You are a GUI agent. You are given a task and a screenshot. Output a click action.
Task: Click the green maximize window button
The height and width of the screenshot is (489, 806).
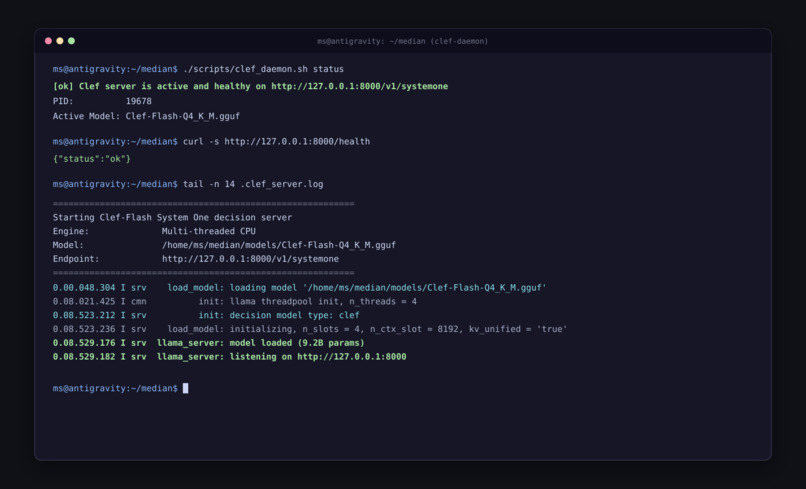click(71, 41)
